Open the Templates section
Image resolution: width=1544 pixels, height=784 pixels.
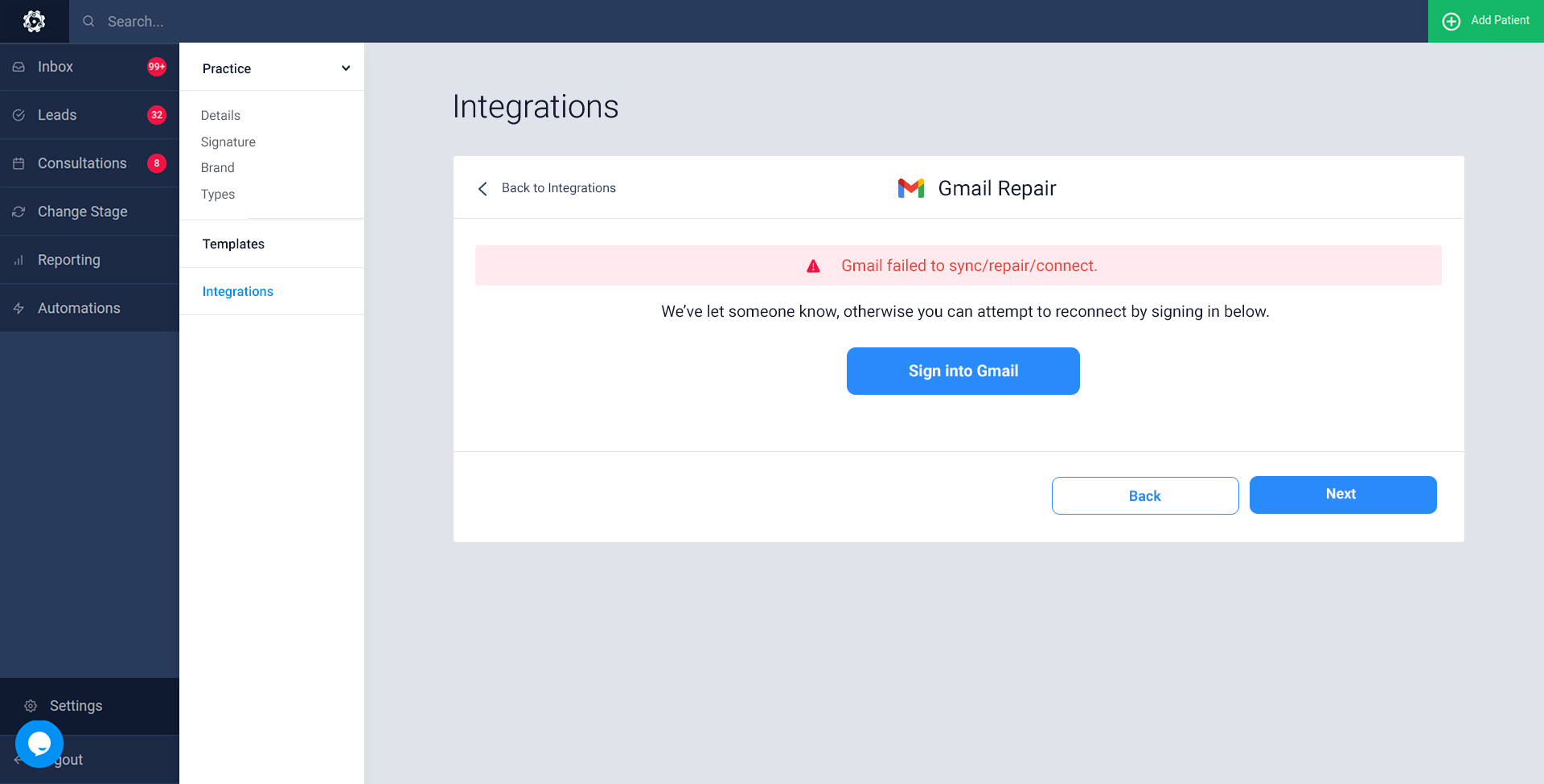point(233,244)
